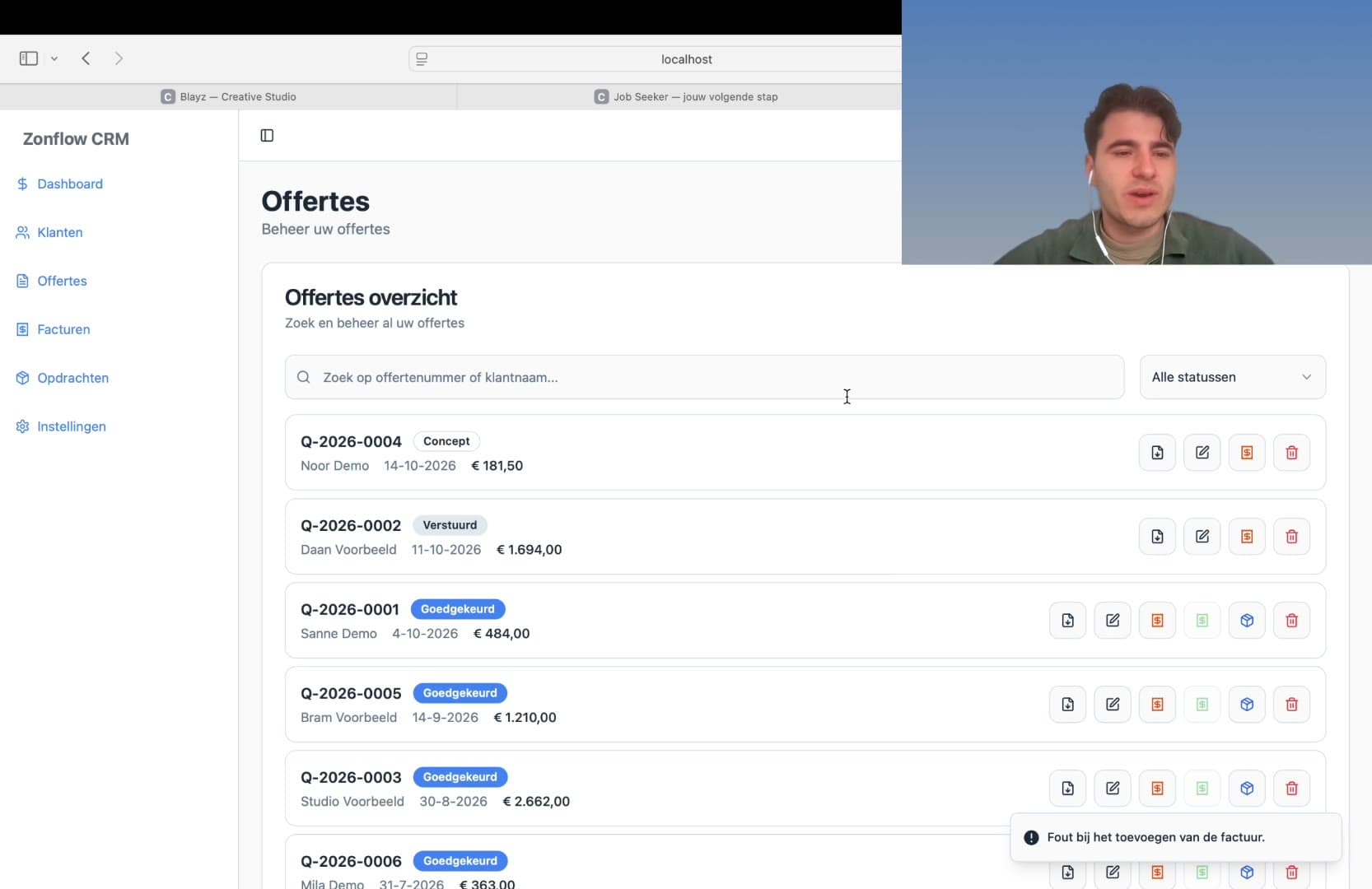Screen dimensions: 1372x889
Task: Delete offerte Q-2026-0004 with trash icon
Action: coord(1291,453)
